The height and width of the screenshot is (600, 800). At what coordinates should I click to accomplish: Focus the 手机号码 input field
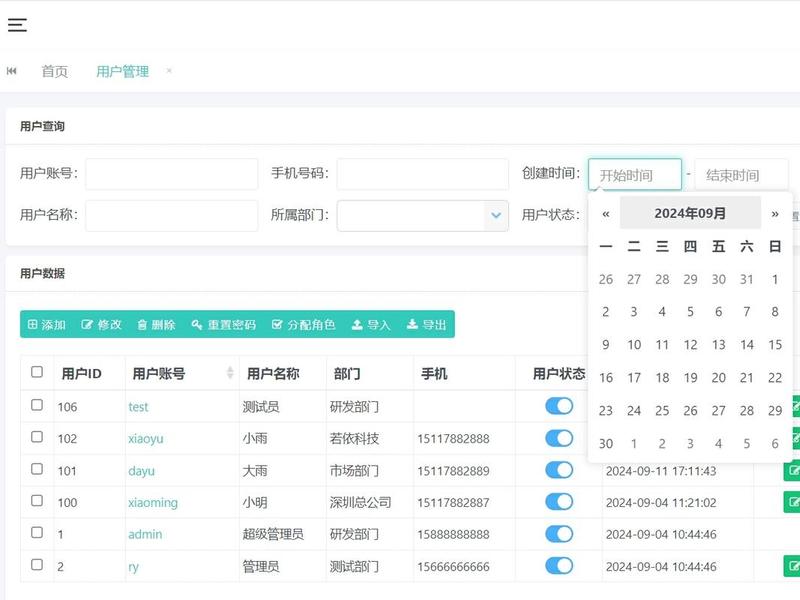pos(422,174)
